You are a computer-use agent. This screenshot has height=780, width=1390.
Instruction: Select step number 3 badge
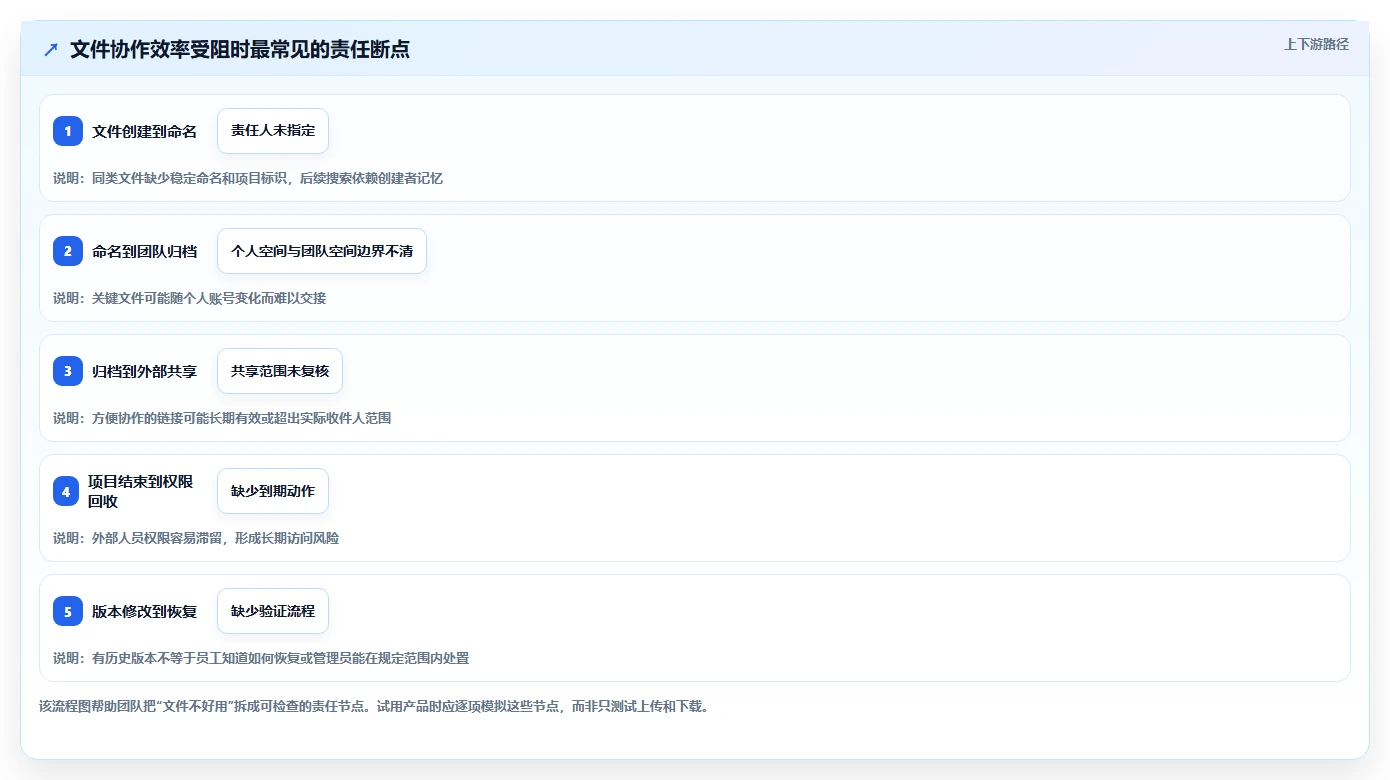pos(68,371)
